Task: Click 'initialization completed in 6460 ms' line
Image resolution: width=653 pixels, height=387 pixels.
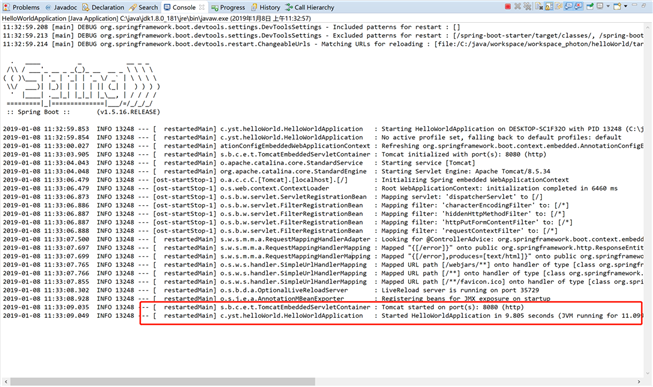Action: pyautogui.click(x=310, y=188)
